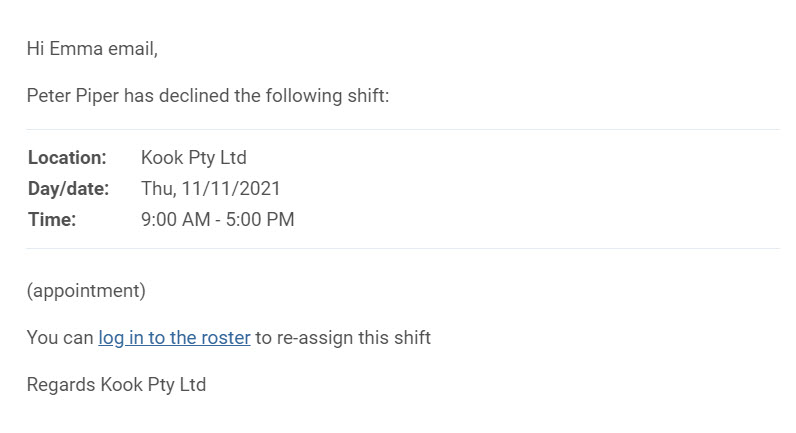Click the bold "Day/date:" label
The height and width of the screenshot is (433, 796).
69,189
